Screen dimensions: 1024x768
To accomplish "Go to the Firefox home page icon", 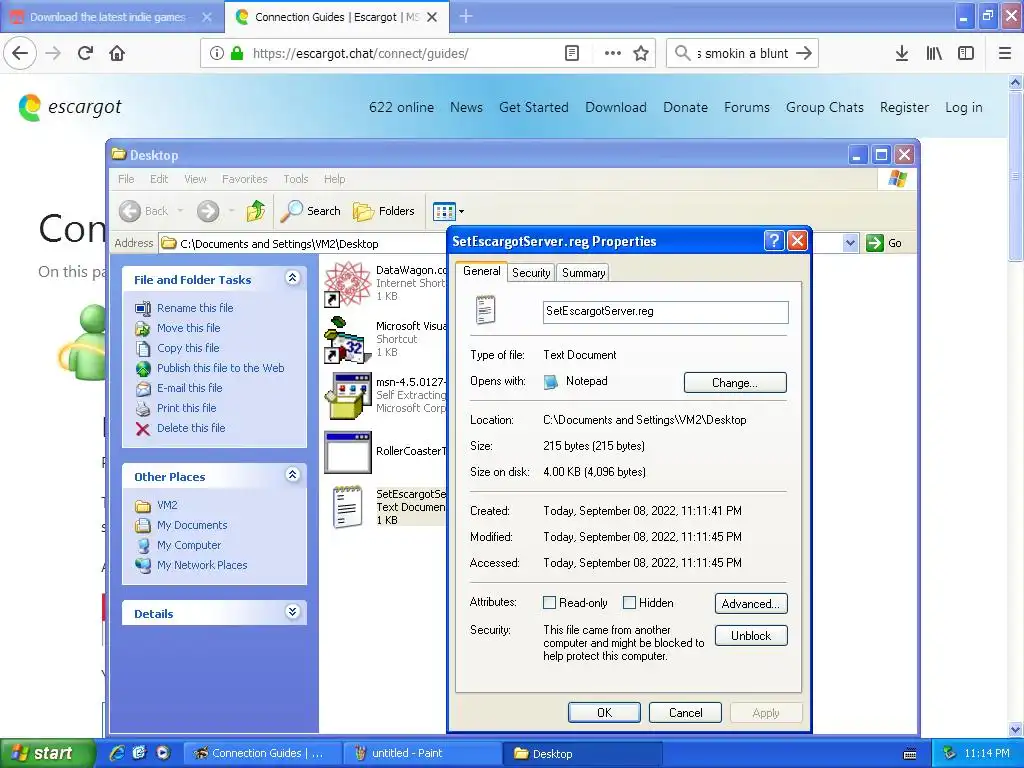I will 117,53.
